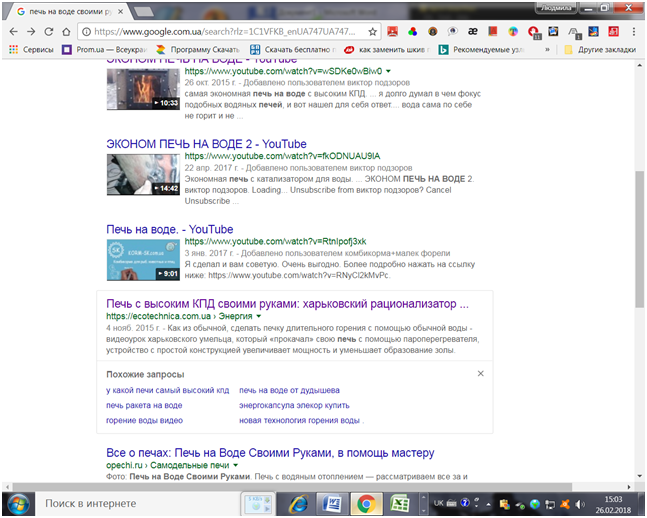647x518 pixels.
Task: Click the red image extension icon after star
Action: (x=392, y=31)
